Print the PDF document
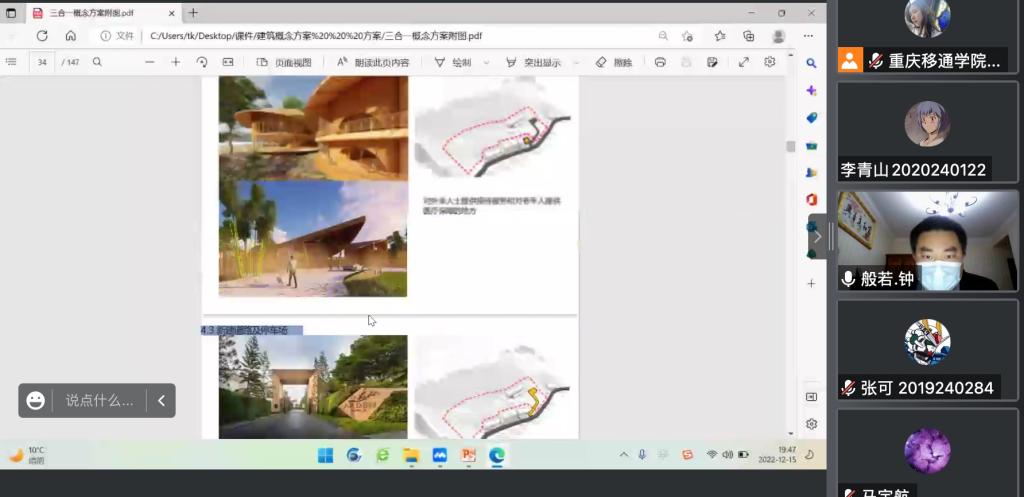Screen dimensions: 1024x497 660,62
